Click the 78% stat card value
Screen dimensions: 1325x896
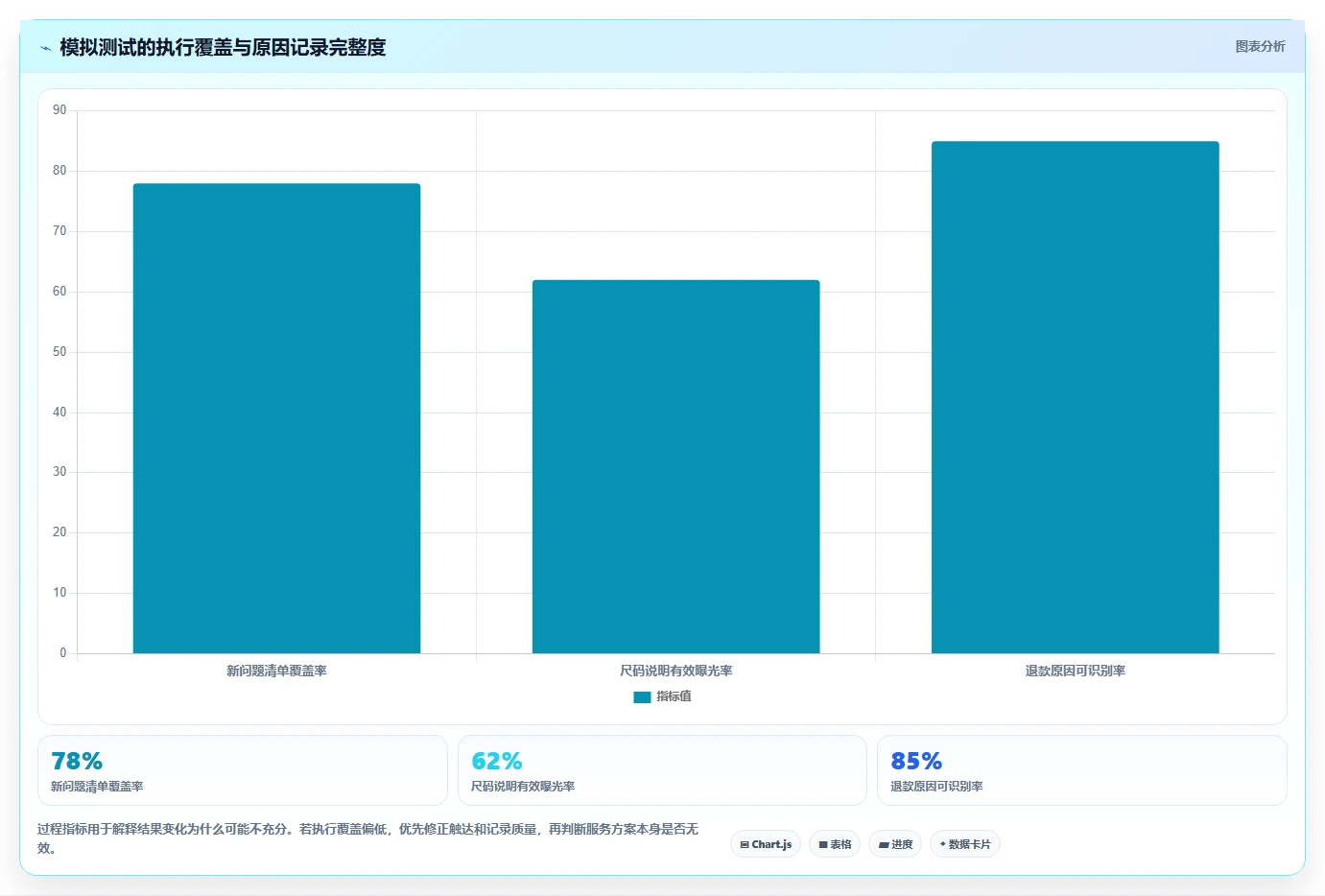click(x=77, y=761)
